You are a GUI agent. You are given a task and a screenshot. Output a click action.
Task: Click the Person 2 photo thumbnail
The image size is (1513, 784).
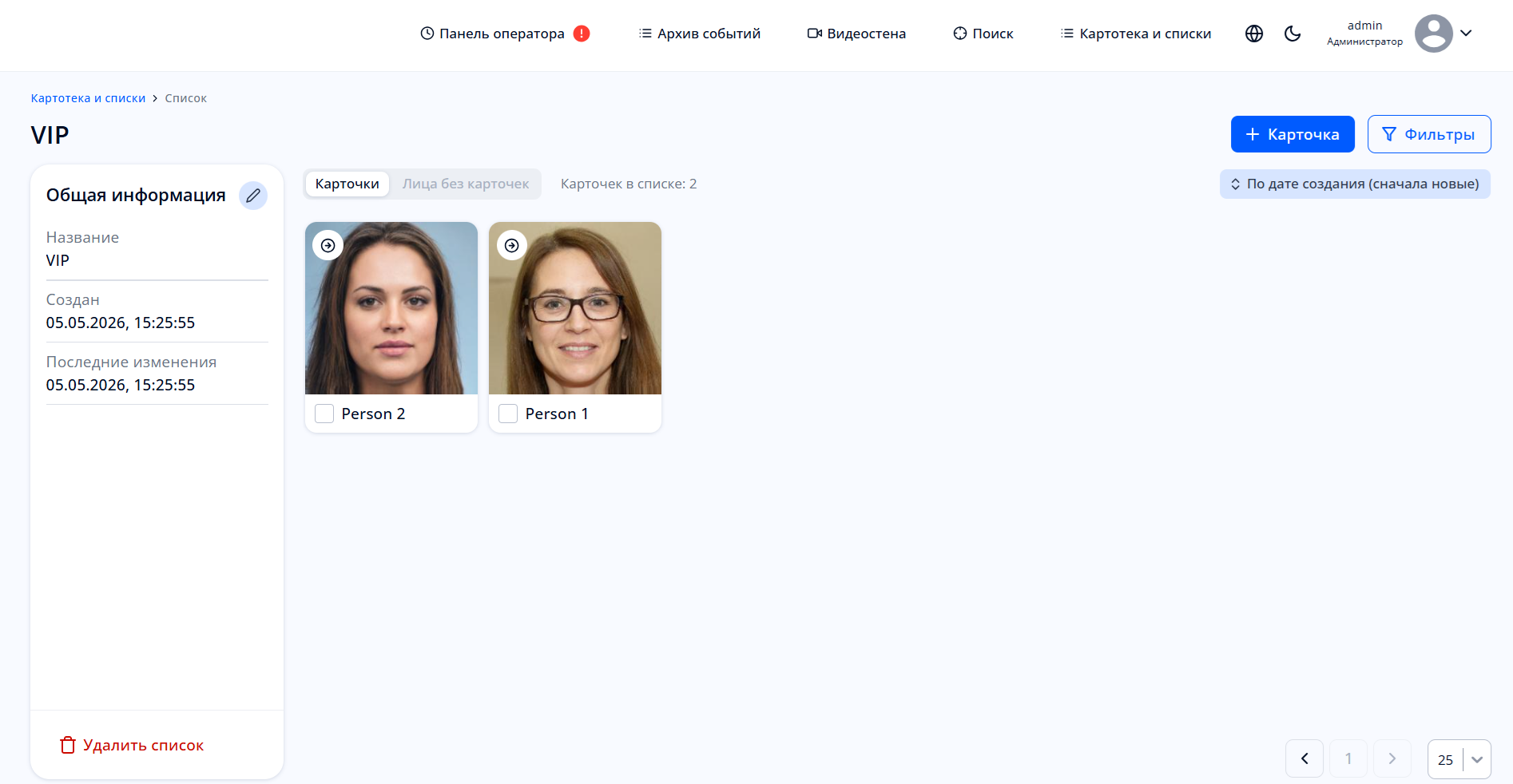click(391, 308)
